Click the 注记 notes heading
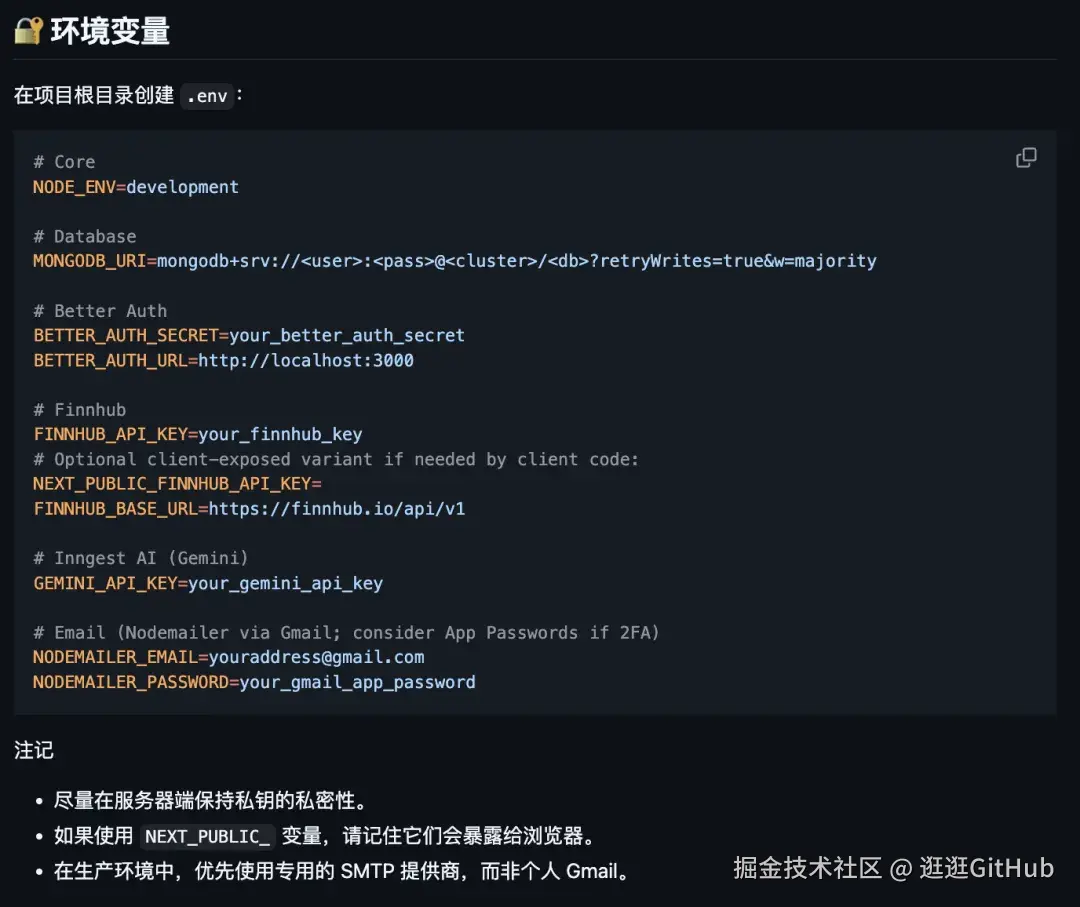1080x907 pixels. pyautogui.click(x=34, y=750)
